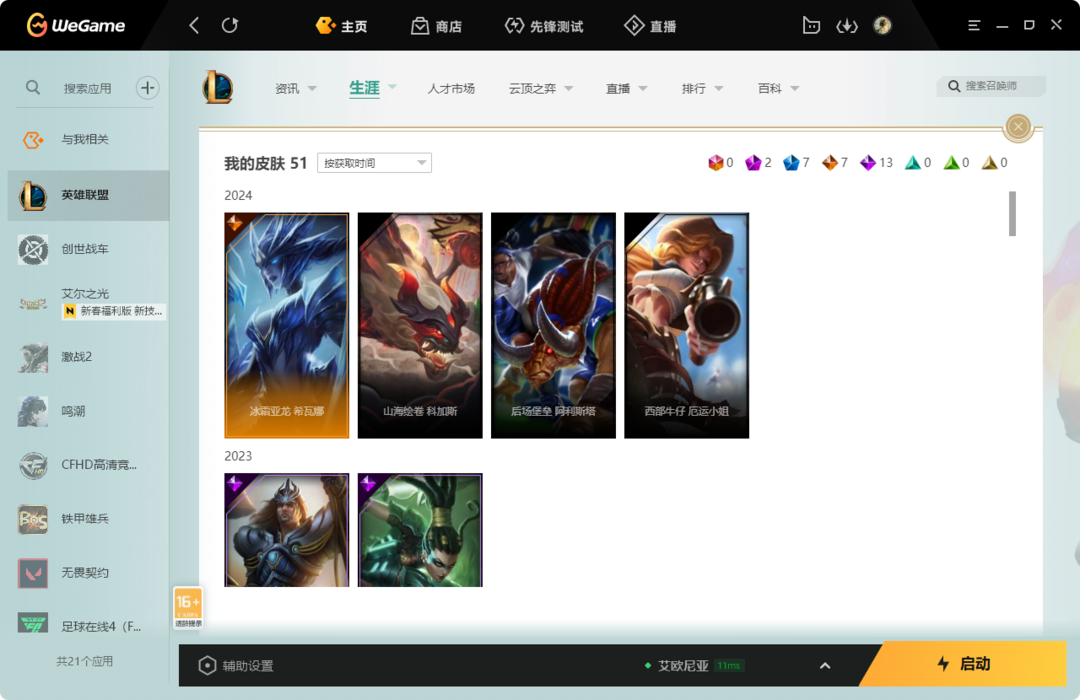
Task: Select 鸣潮 in the sidebar
Action: point(88,411)
